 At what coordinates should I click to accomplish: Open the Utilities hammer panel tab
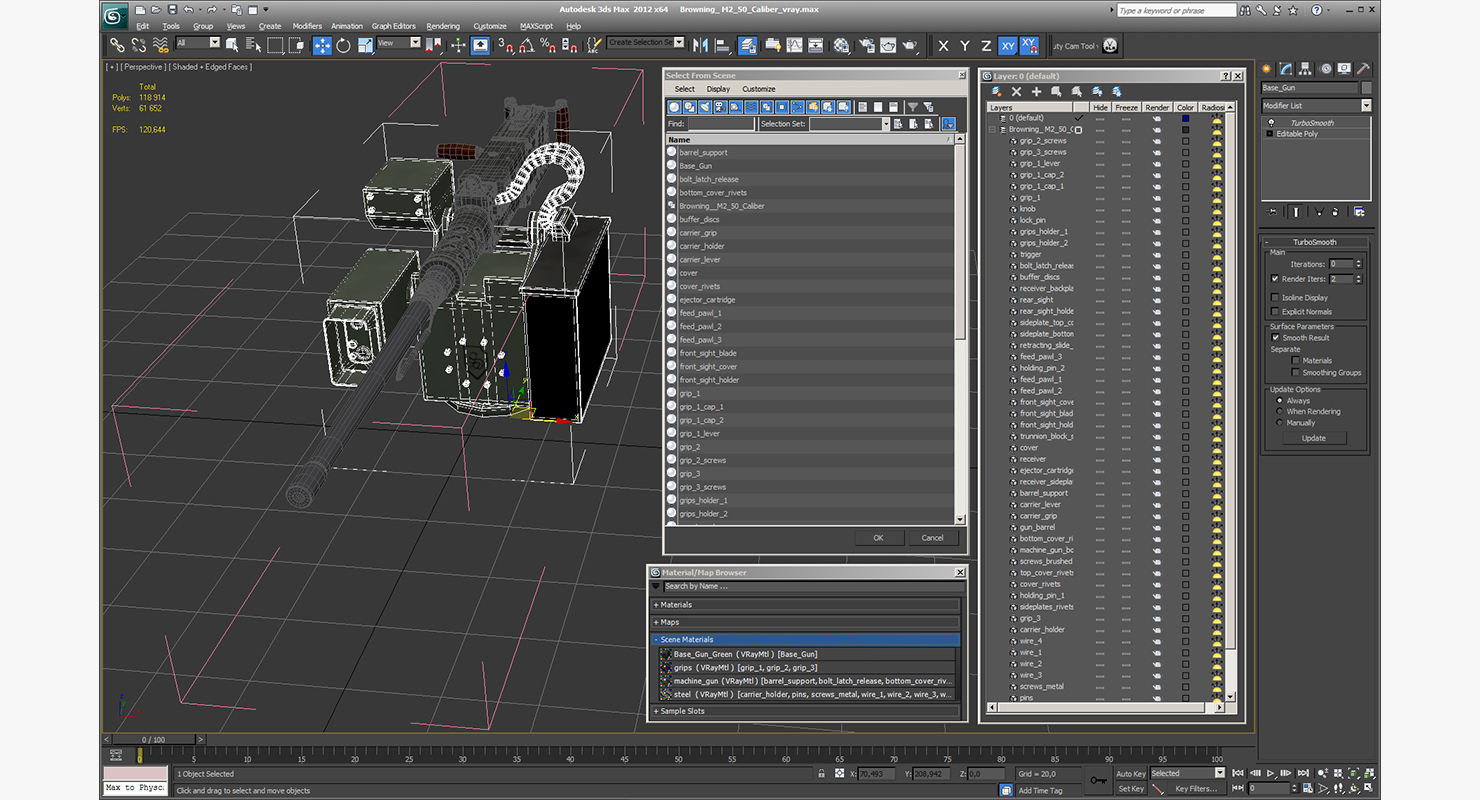pos(1364,69)
